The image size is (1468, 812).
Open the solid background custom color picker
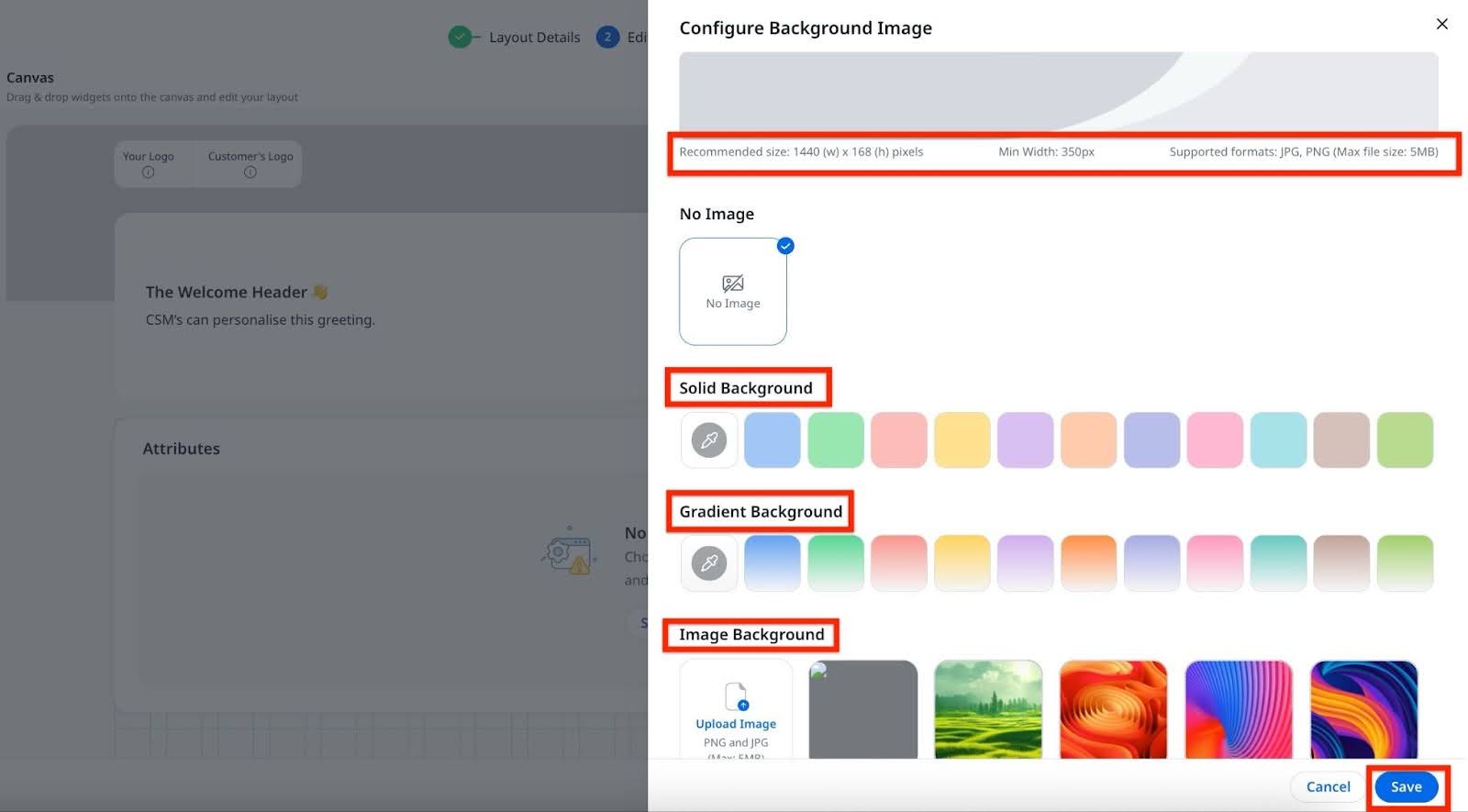point(709,440)
